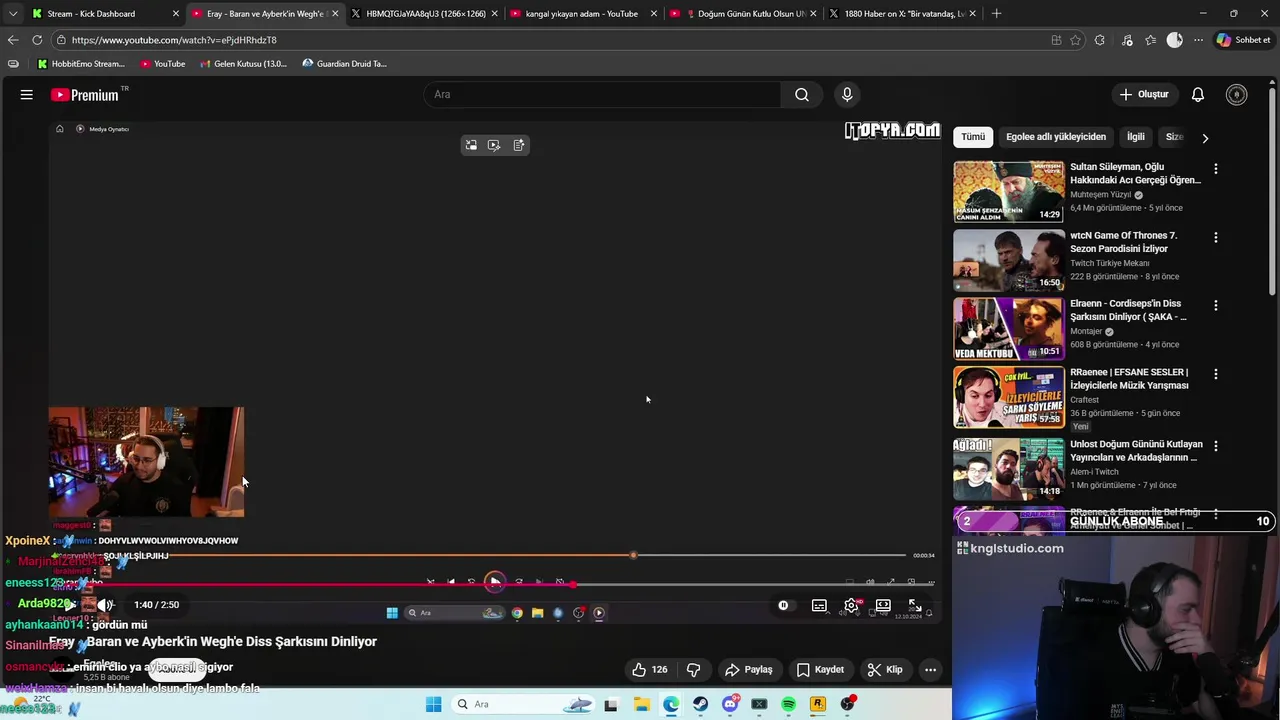Open options menu for RRaenee EFSANE SESLER
The height and width of the screenshot is (720, 1280).
[1216, 374]
